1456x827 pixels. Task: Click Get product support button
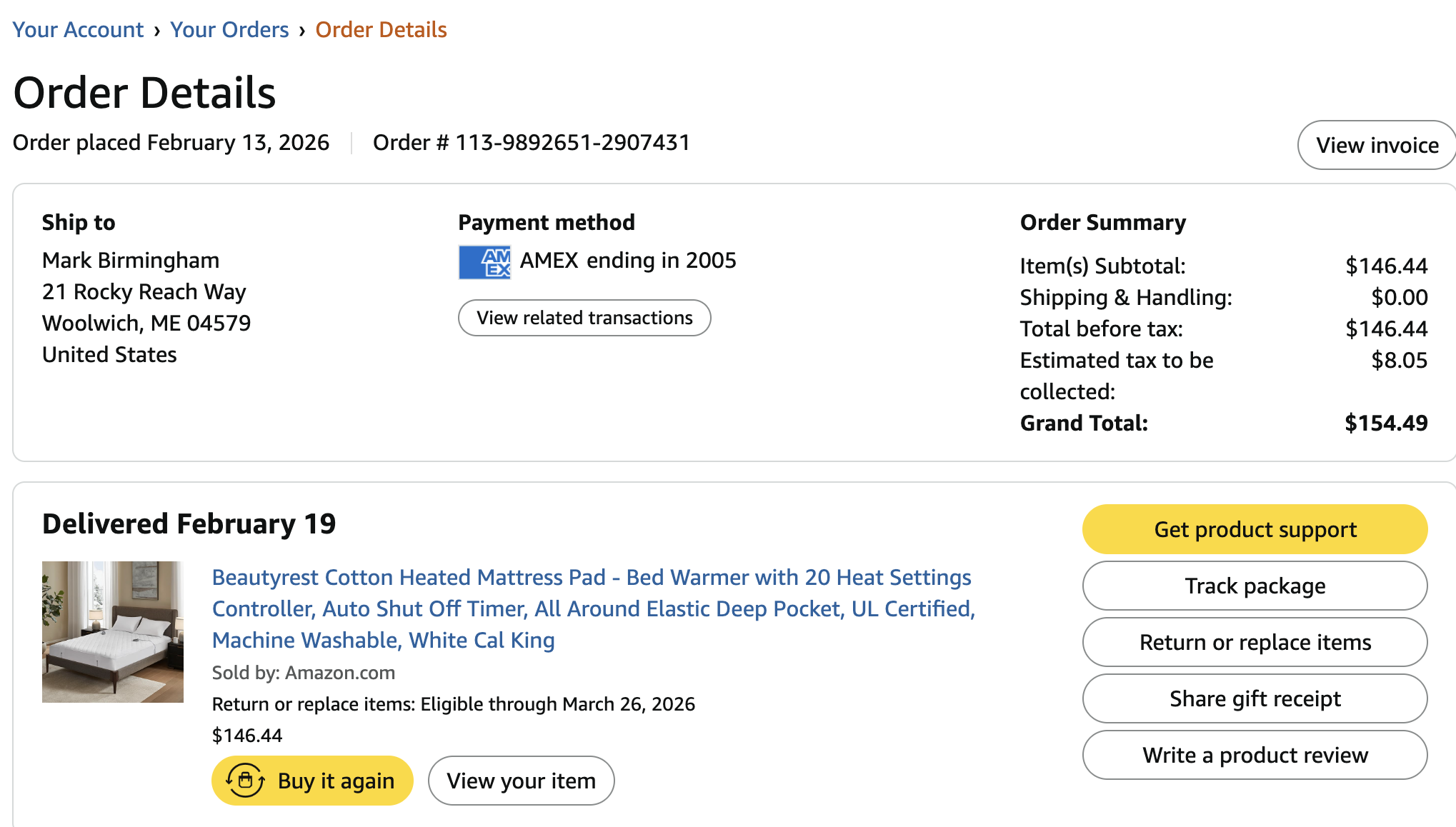click(1255, 529)
